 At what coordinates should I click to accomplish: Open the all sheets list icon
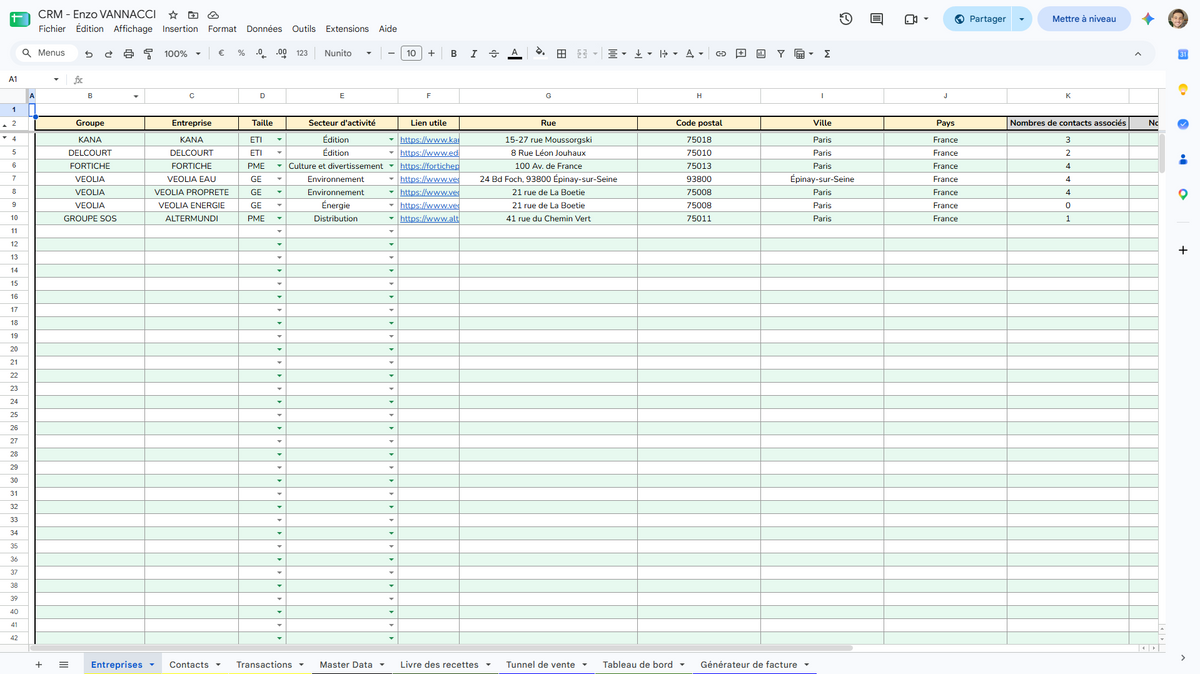(63, 664)
